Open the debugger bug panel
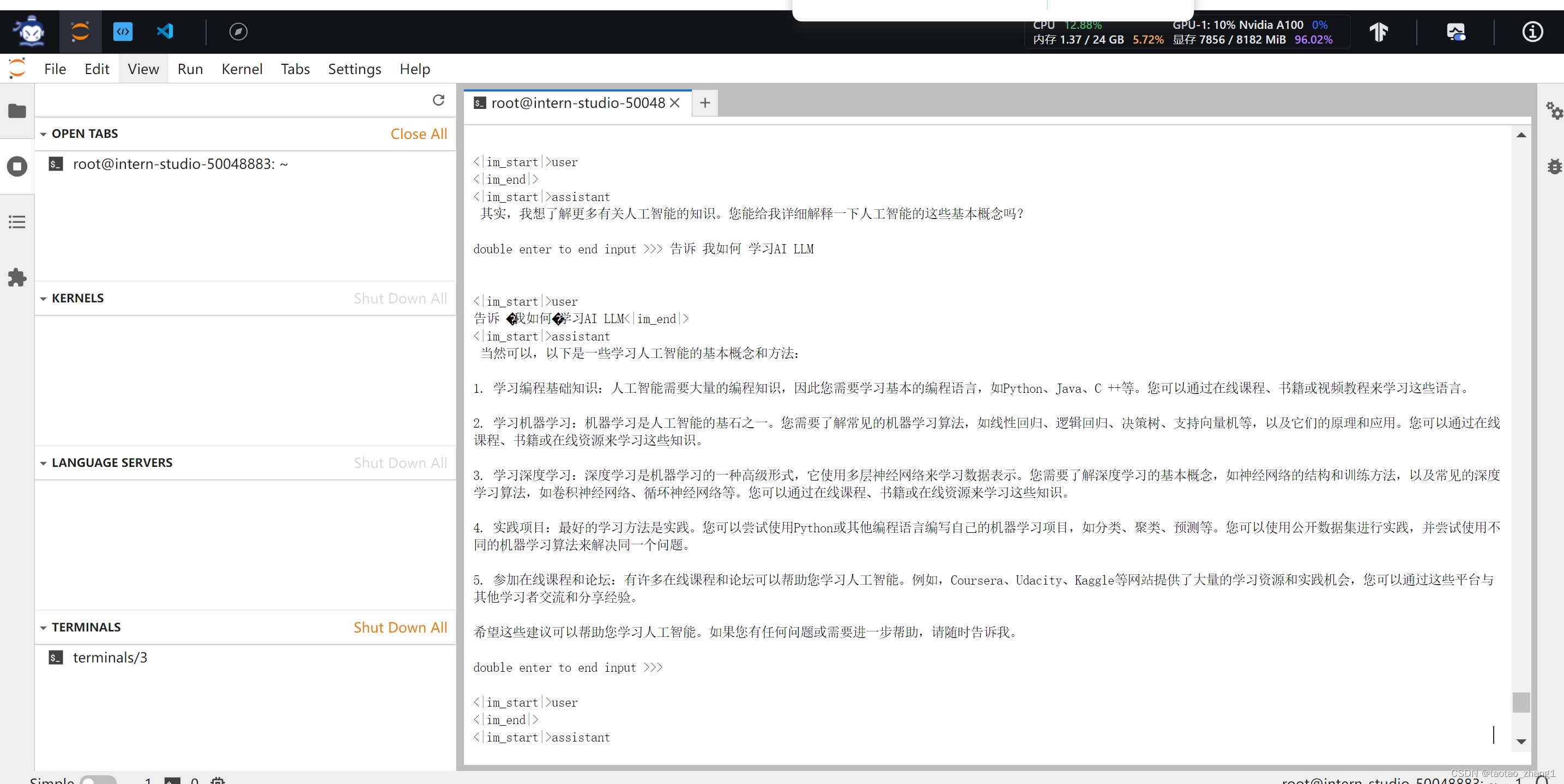 (x=1554, y=166)
